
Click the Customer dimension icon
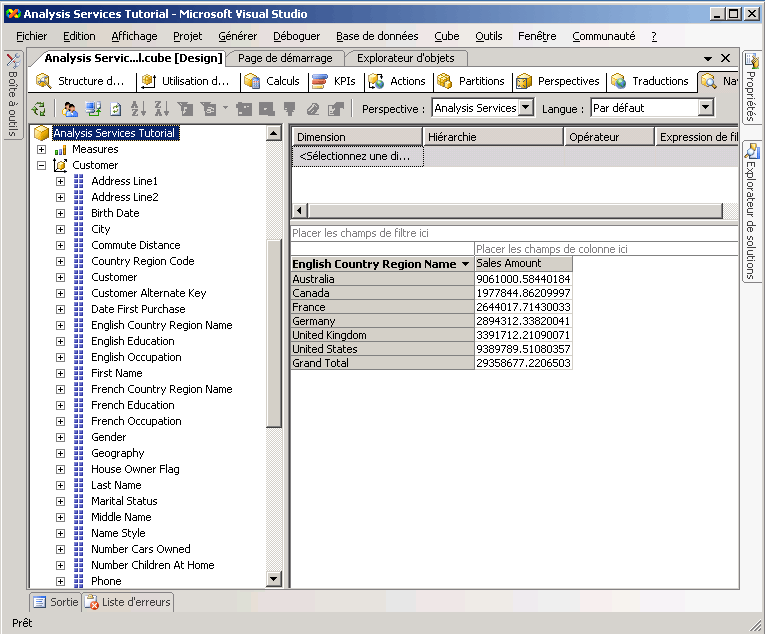[x=60, y=165]
